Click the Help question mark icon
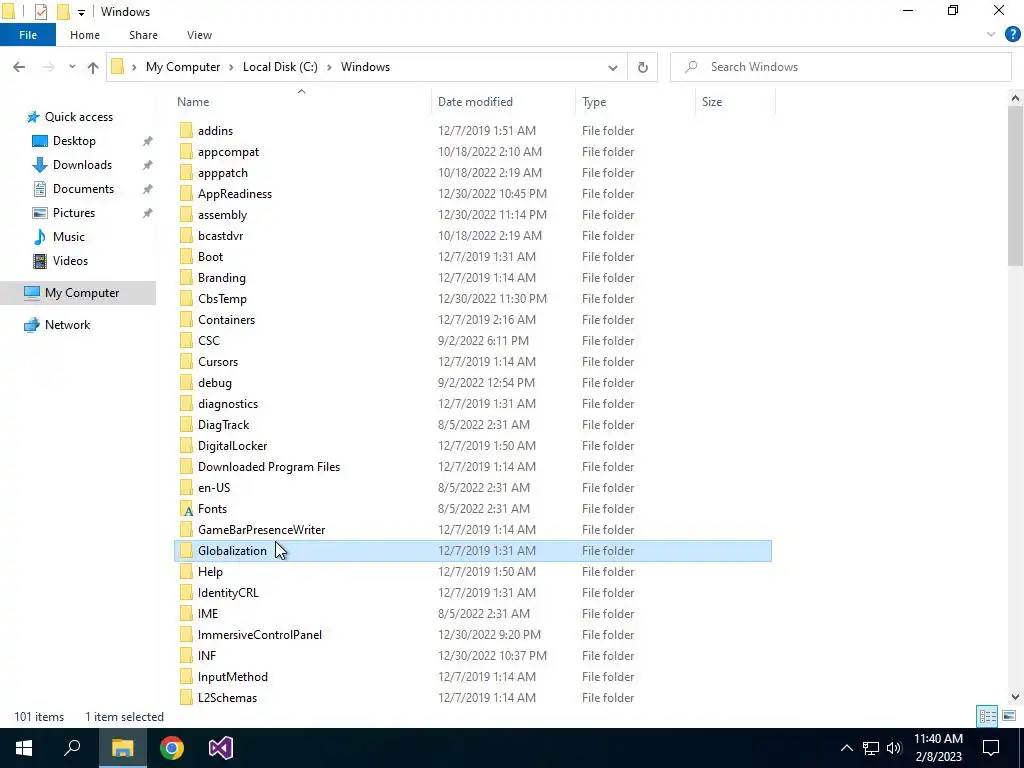Screen dimensions: 1024x768 click(x=1012, y=35)
